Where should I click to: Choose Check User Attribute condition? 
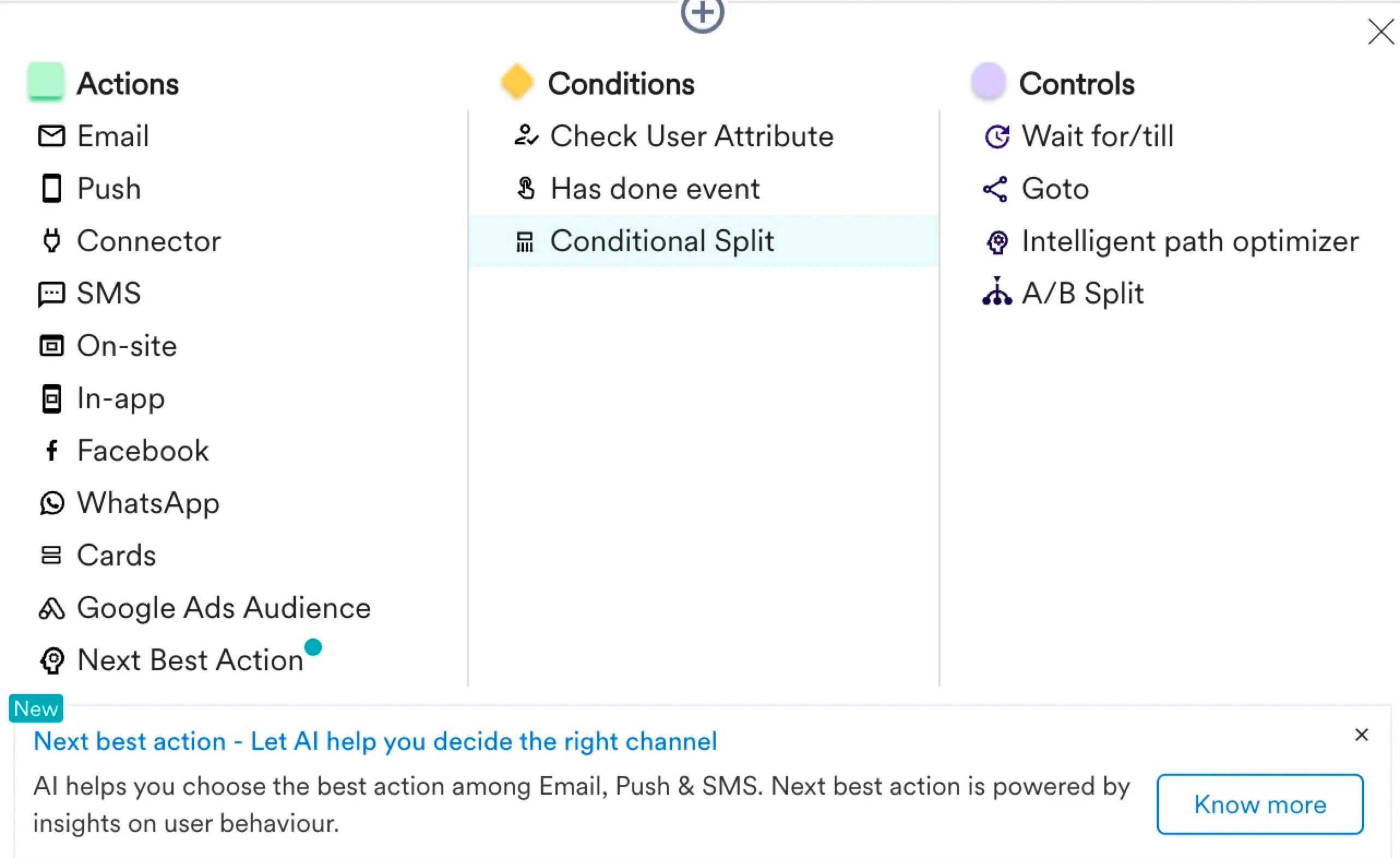point(691,136)
